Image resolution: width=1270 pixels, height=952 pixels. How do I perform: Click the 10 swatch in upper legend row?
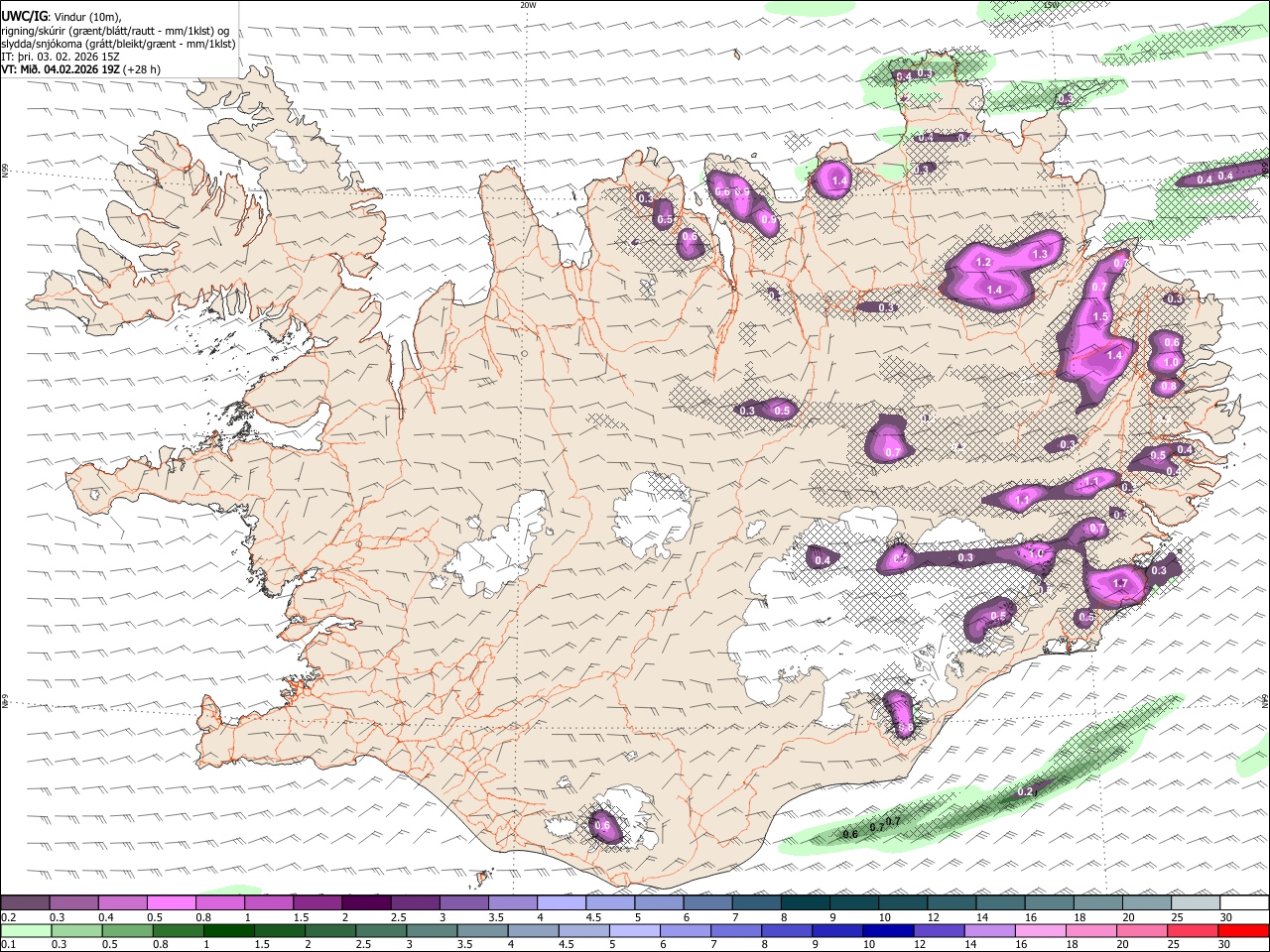[x=902, y=903]
